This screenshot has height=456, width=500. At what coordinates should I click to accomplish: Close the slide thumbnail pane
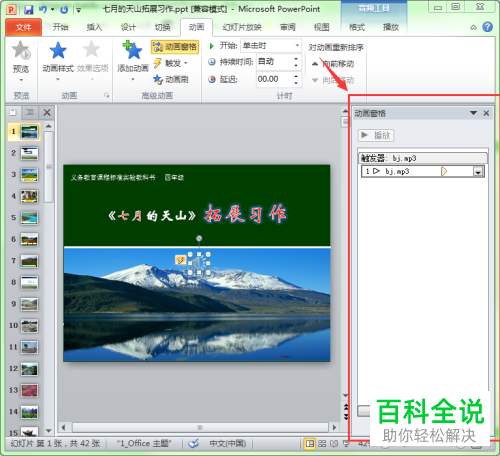pyautogui.click(x=47, y=113)
